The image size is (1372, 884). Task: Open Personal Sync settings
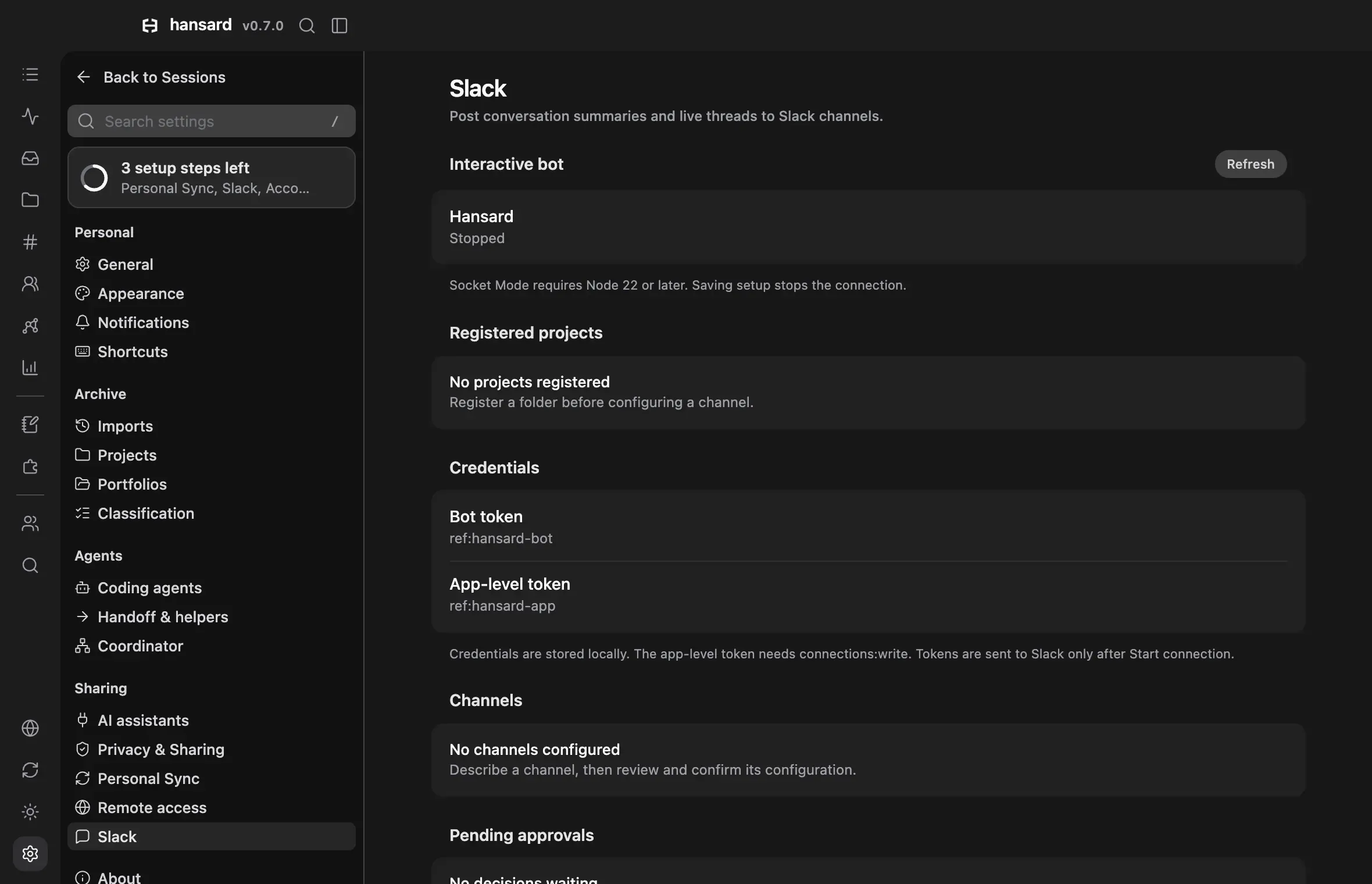tap(212, 779)
